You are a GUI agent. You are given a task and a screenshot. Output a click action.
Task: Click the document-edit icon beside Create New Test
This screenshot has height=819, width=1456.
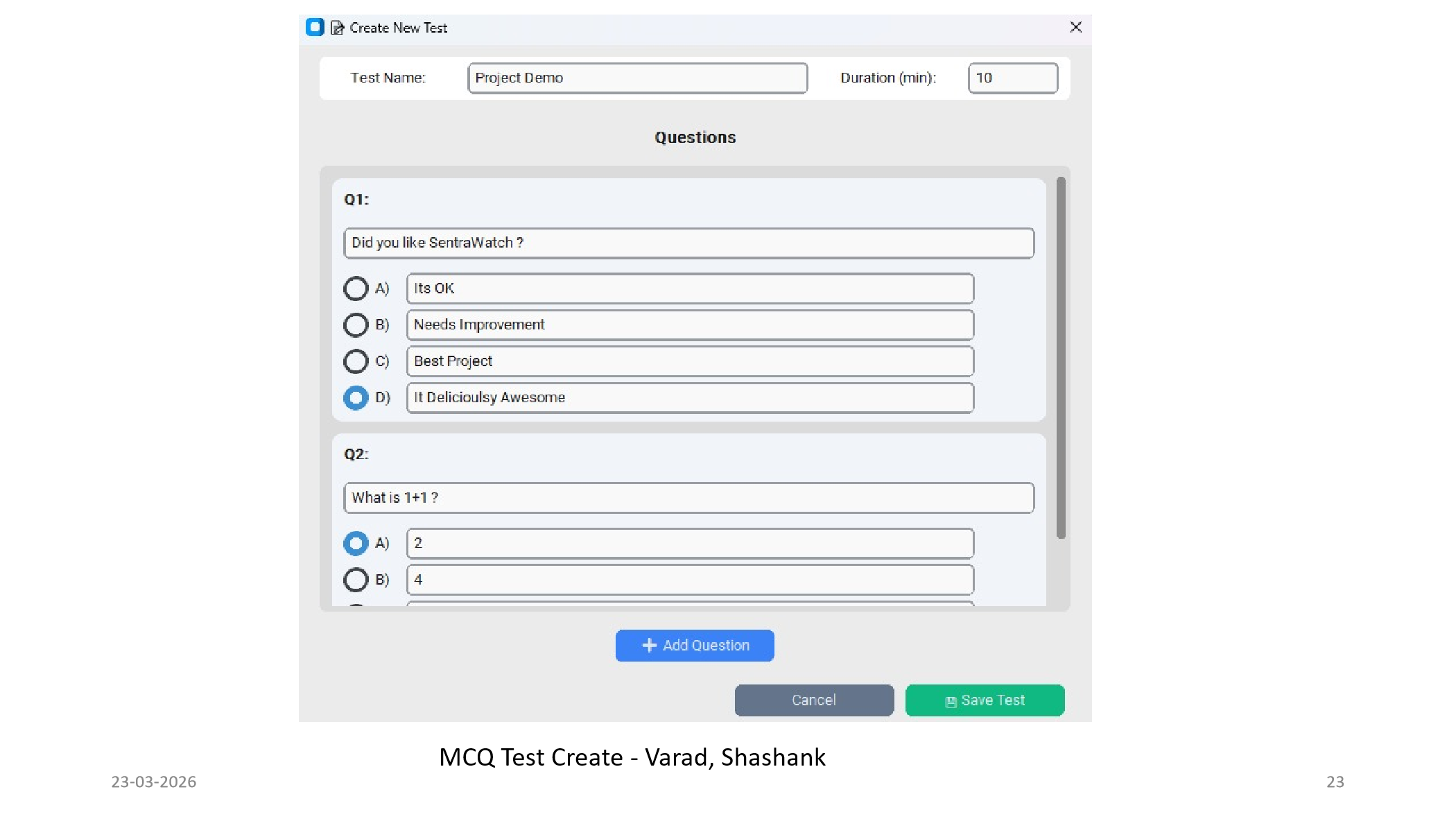[x=337, y=27]
